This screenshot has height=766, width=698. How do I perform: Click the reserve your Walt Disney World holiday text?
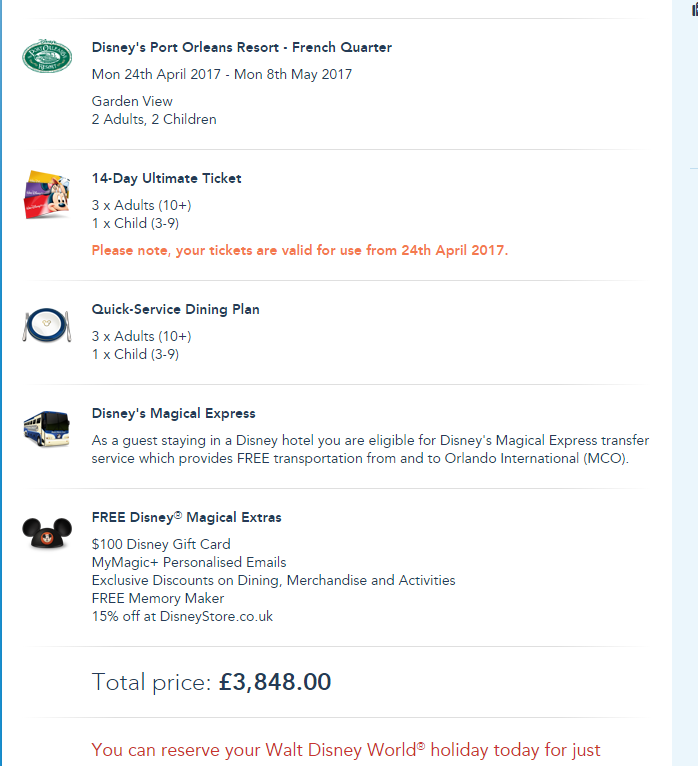[345, 750]
